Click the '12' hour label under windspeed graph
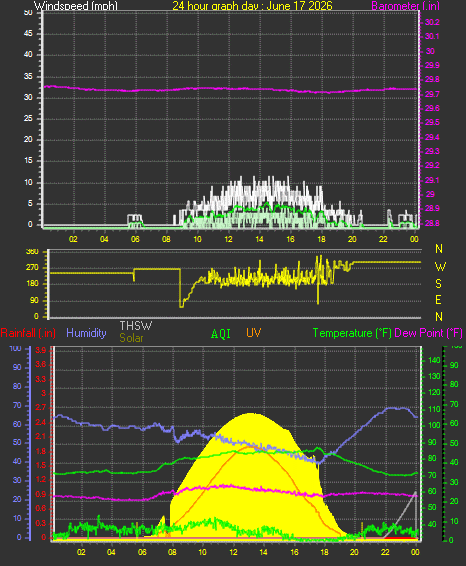This screenshot has width=466, height=566. (228, 239)
